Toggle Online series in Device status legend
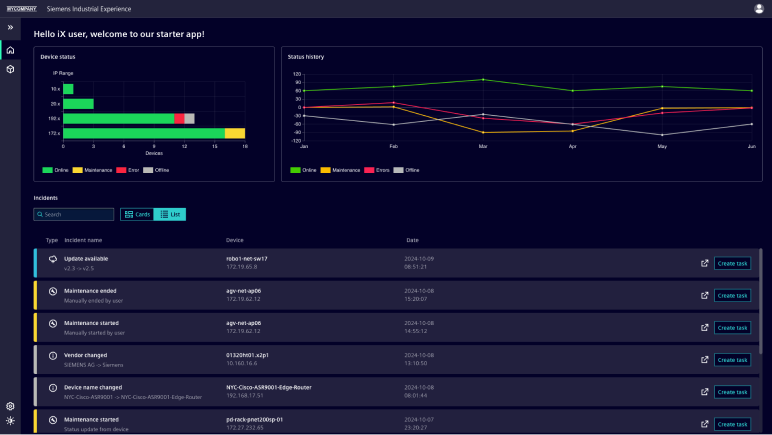Image resolution: width=772 pixels, height=435 pixels. tap(56, 170)
